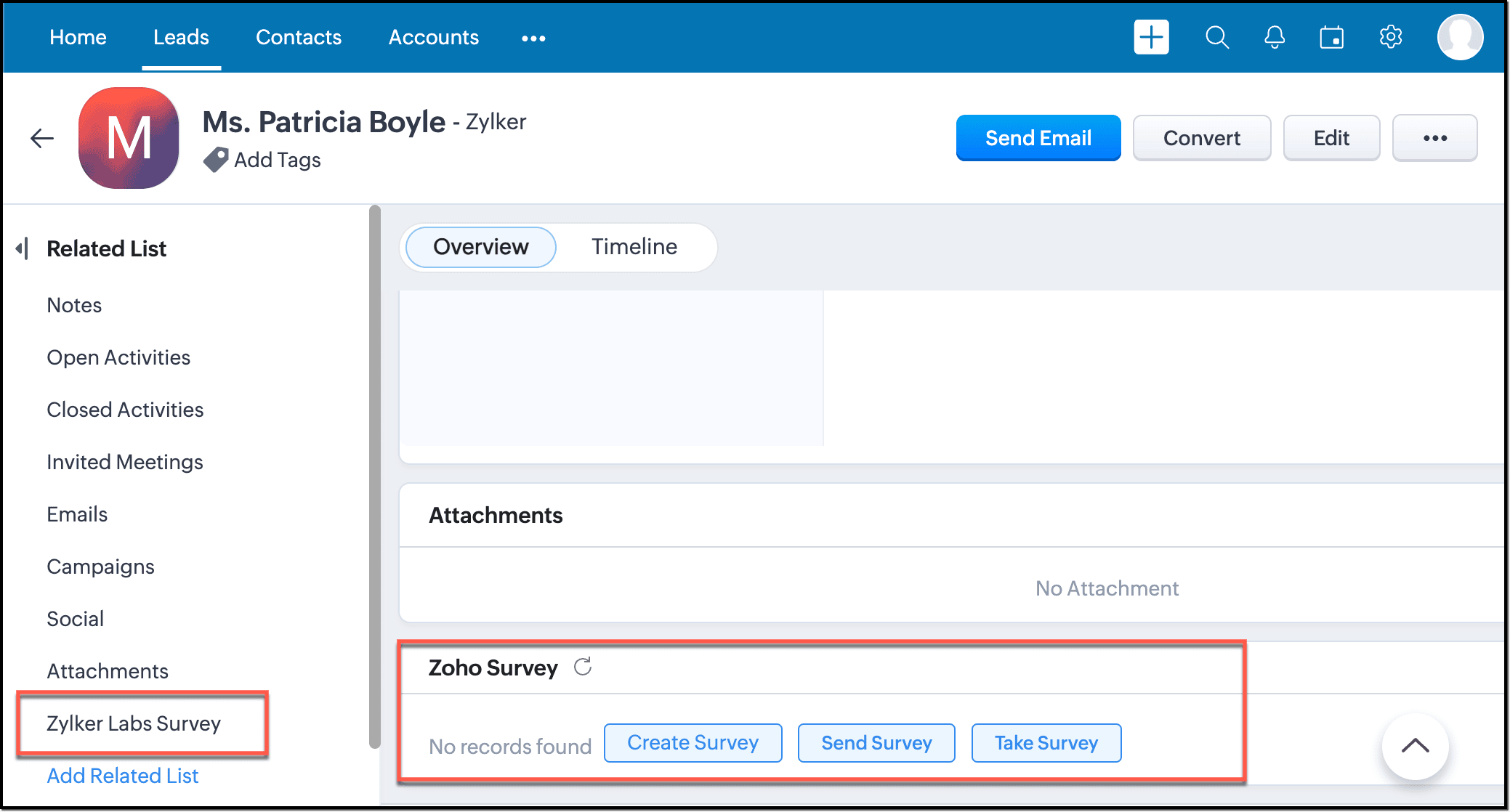Collapse the Related List sidebar
1510x812 pixels.
click(23, 248)
